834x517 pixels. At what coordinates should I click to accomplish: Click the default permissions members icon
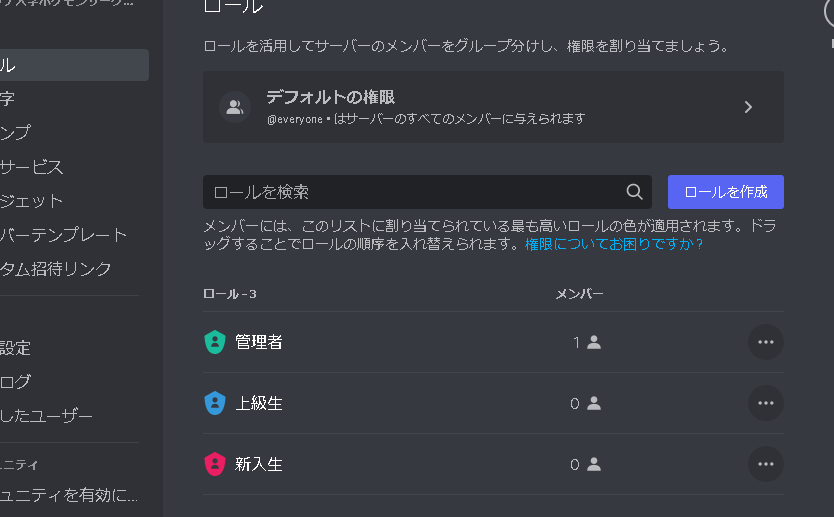(235, 107)
